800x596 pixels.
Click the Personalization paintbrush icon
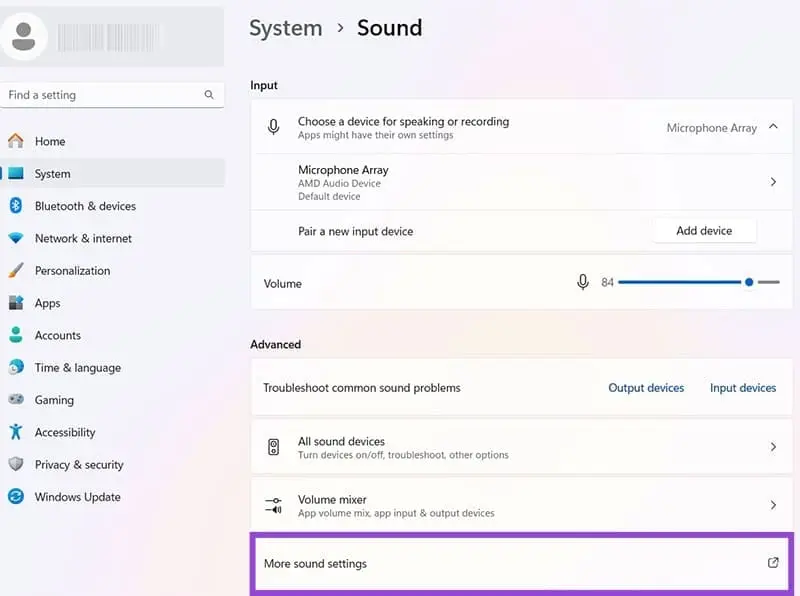[16, 270]
